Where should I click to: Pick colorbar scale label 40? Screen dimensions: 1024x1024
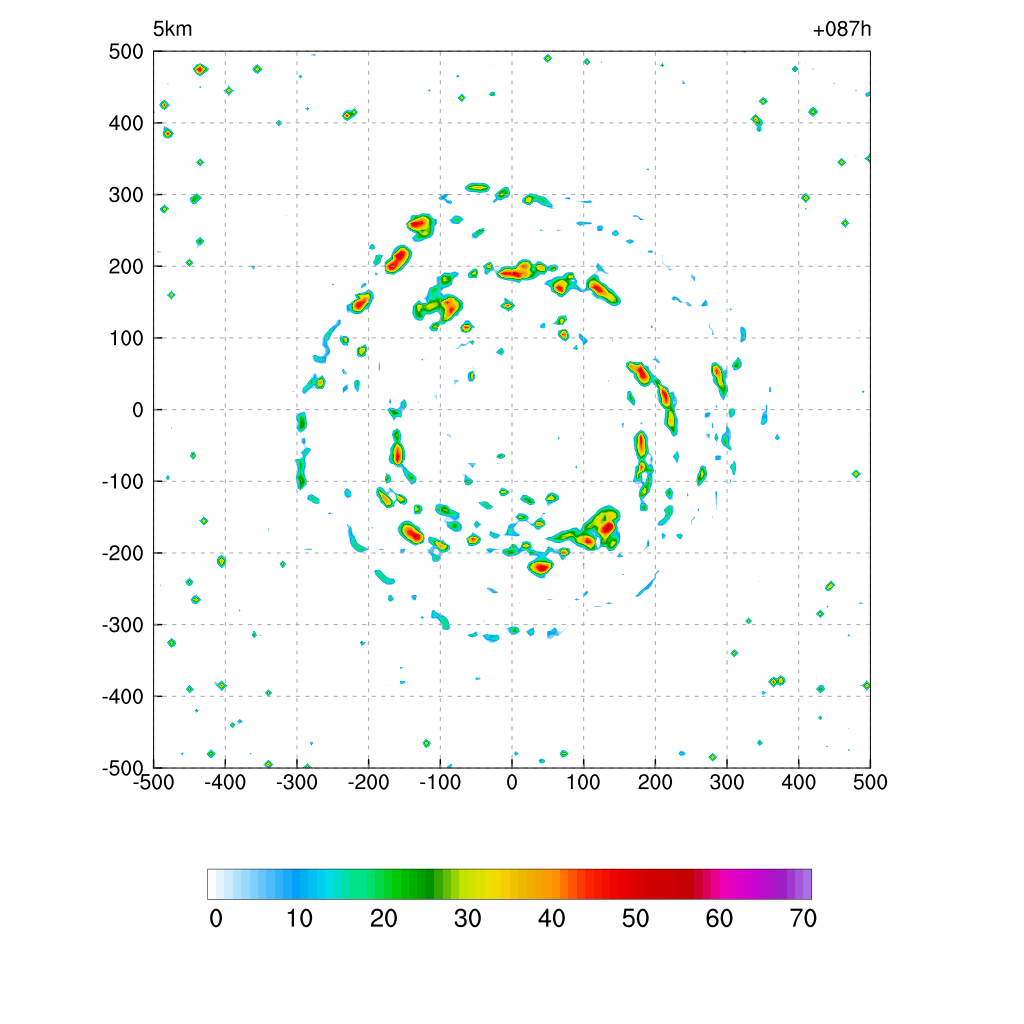click(x=551, y=919)
